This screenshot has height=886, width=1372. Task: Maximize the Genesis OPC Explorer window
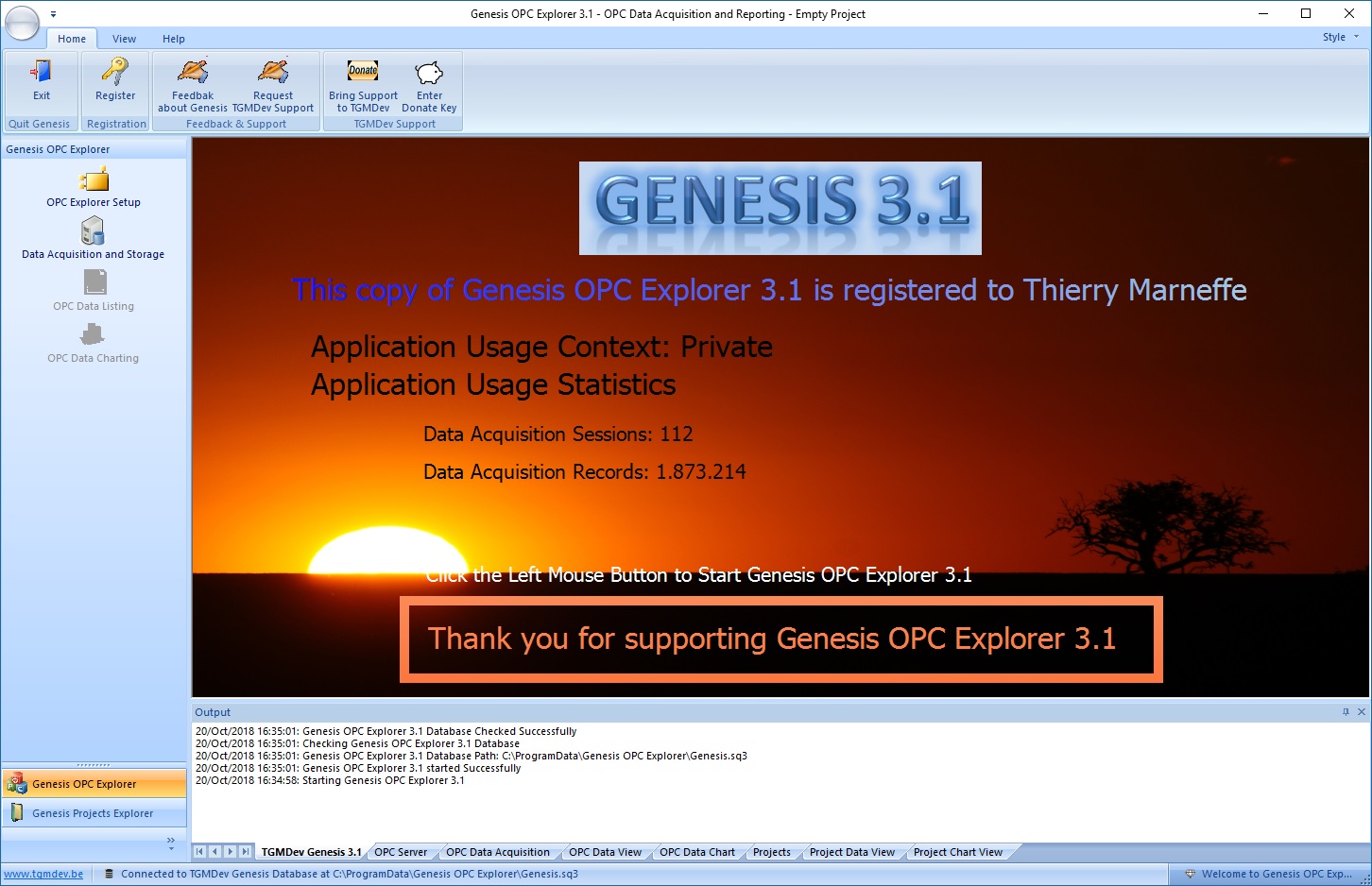point(1306,13)
